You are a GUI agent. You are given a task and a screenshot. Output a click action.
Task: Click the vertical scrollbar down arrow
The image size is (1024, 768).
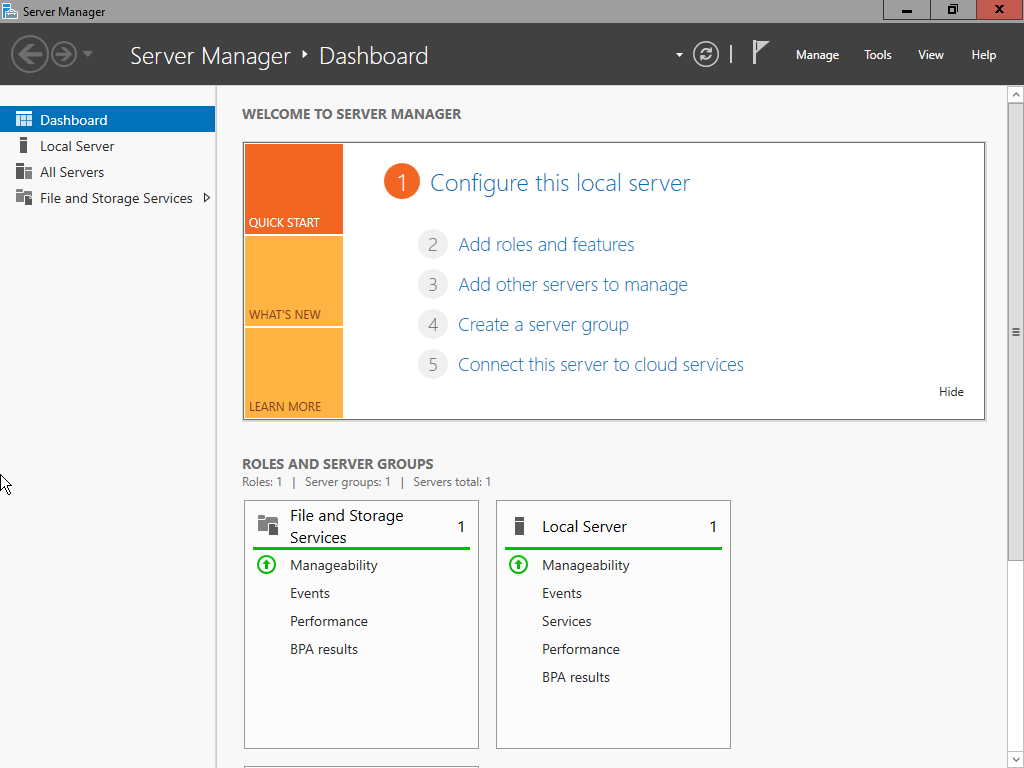(x=1014, y=758)
